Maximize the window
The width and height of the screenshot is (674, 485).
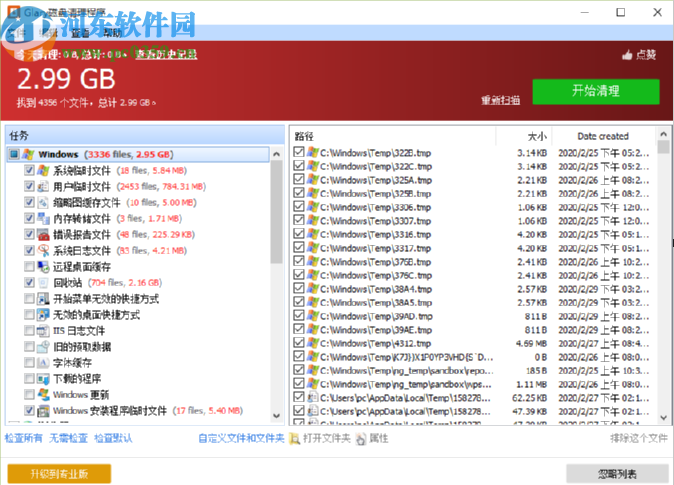pos(621,12)
